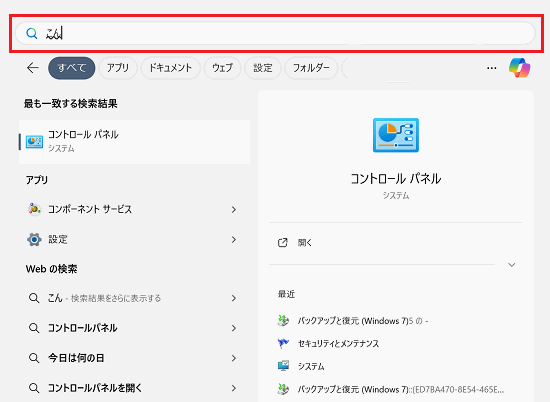Click the large Control Panel icon in preview pane
The width and height of the screenshot is (550, 402).
[x=396, y=135]
